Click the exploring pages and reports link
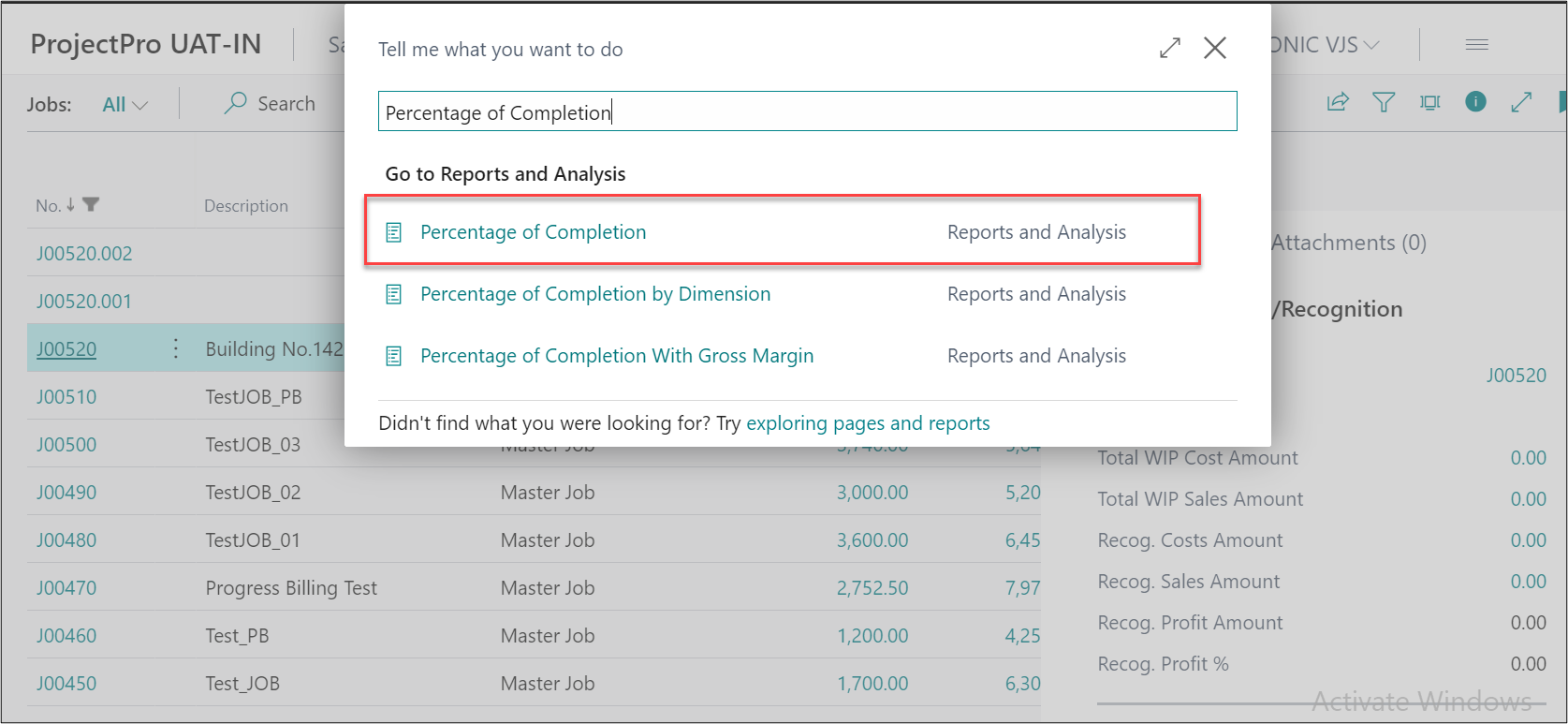 pos(867,423)
